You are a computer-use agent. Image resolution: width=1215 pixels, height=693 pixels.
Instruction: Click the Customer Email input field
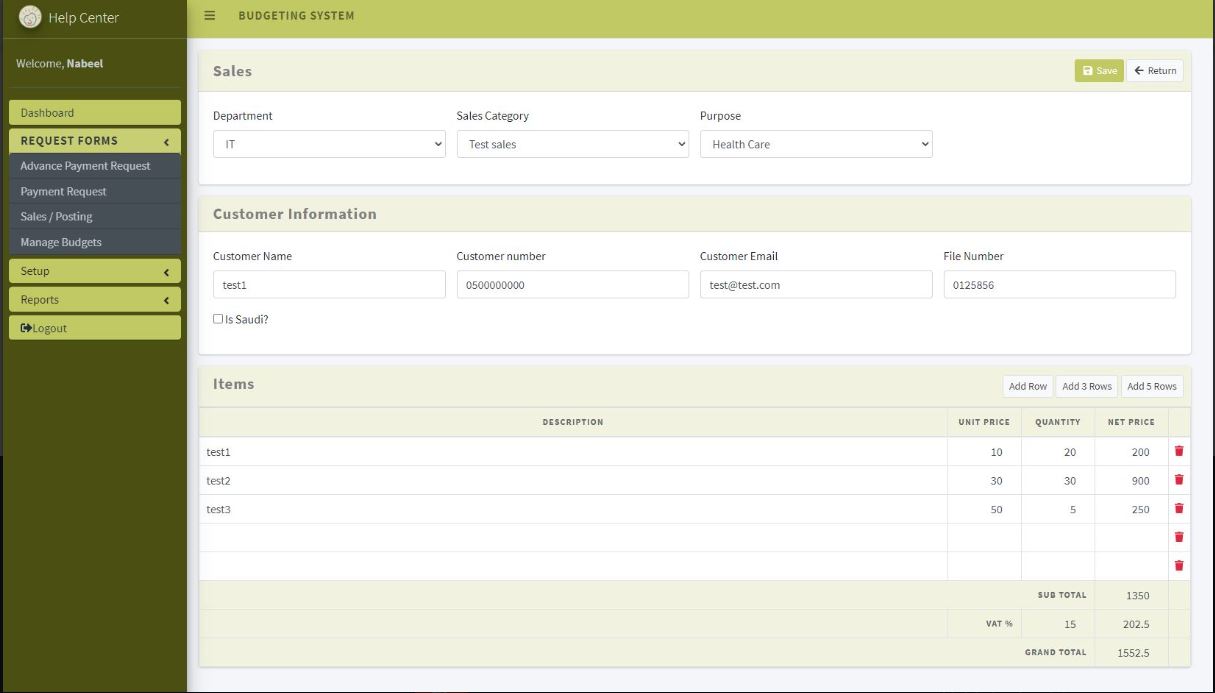pyautogui.click(x=815, y=285)
